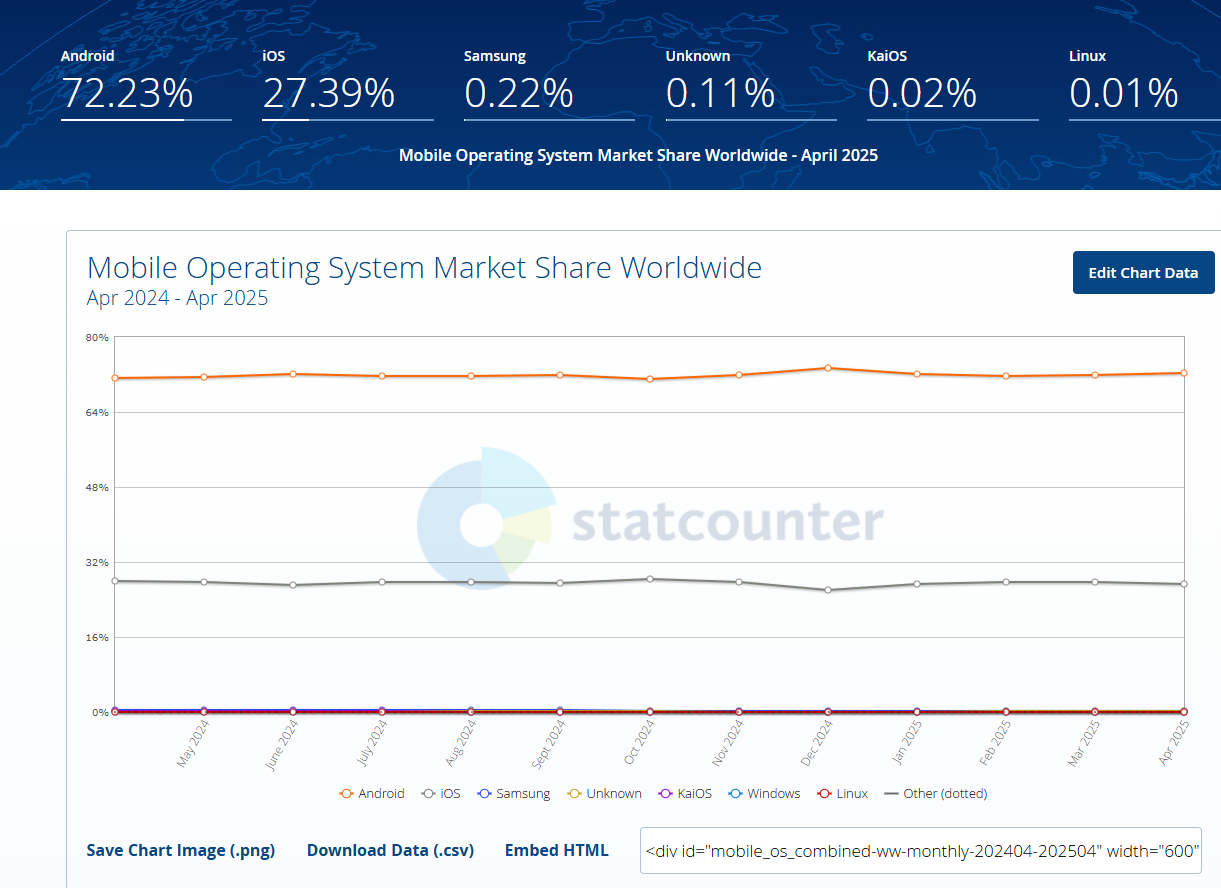Save Chart Image (.png) link
Viewport: 1221px width, 888px height.
(x=181, y=850)
